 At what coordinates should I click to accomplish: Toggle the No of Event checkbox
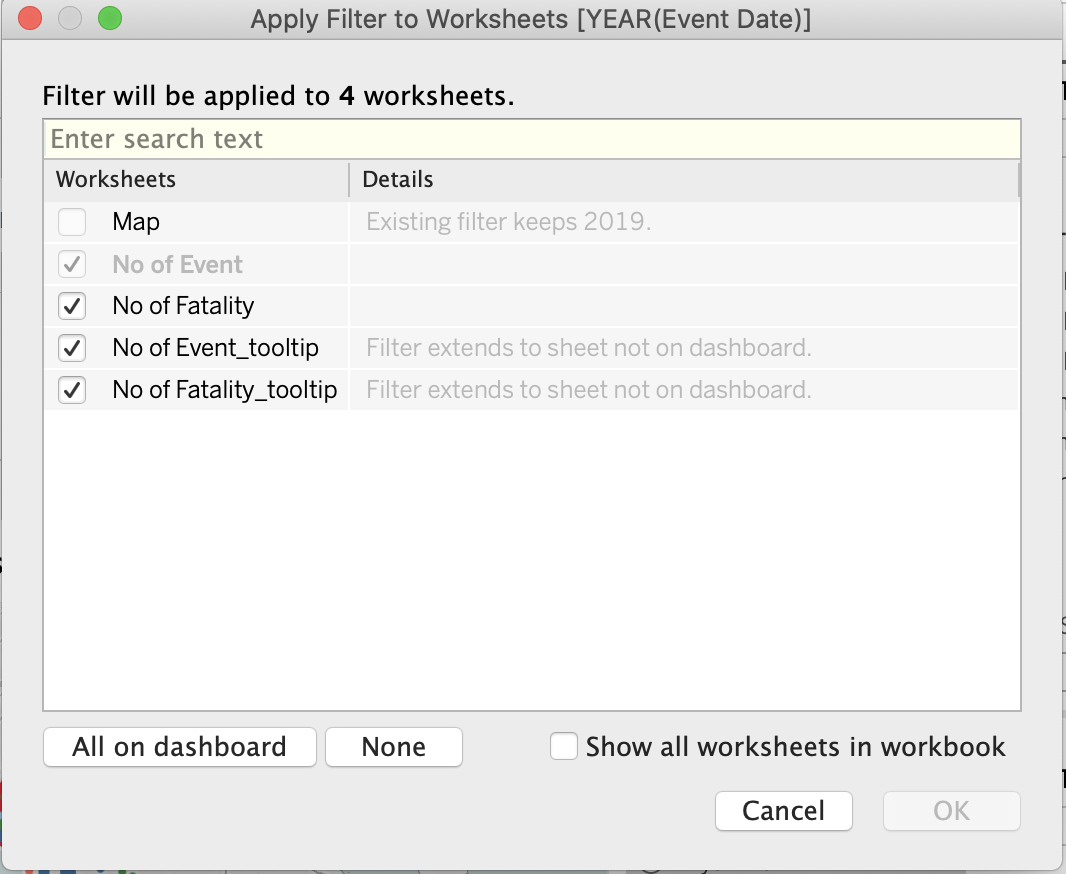72,265
